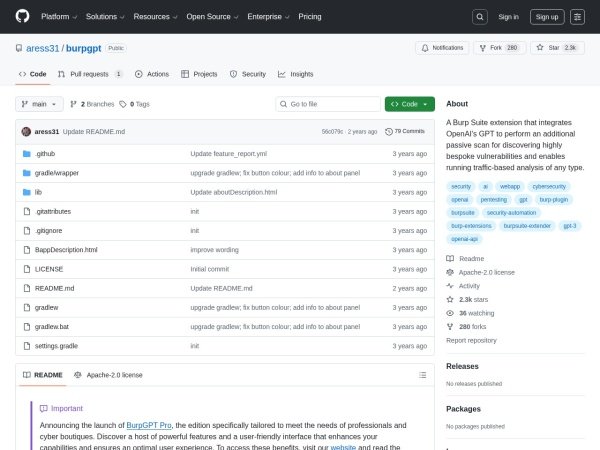Image resolution: width=600 pixels, height=450 pixels.
Task: Go to the GitHub homepage logo
Action: point(23,16)
